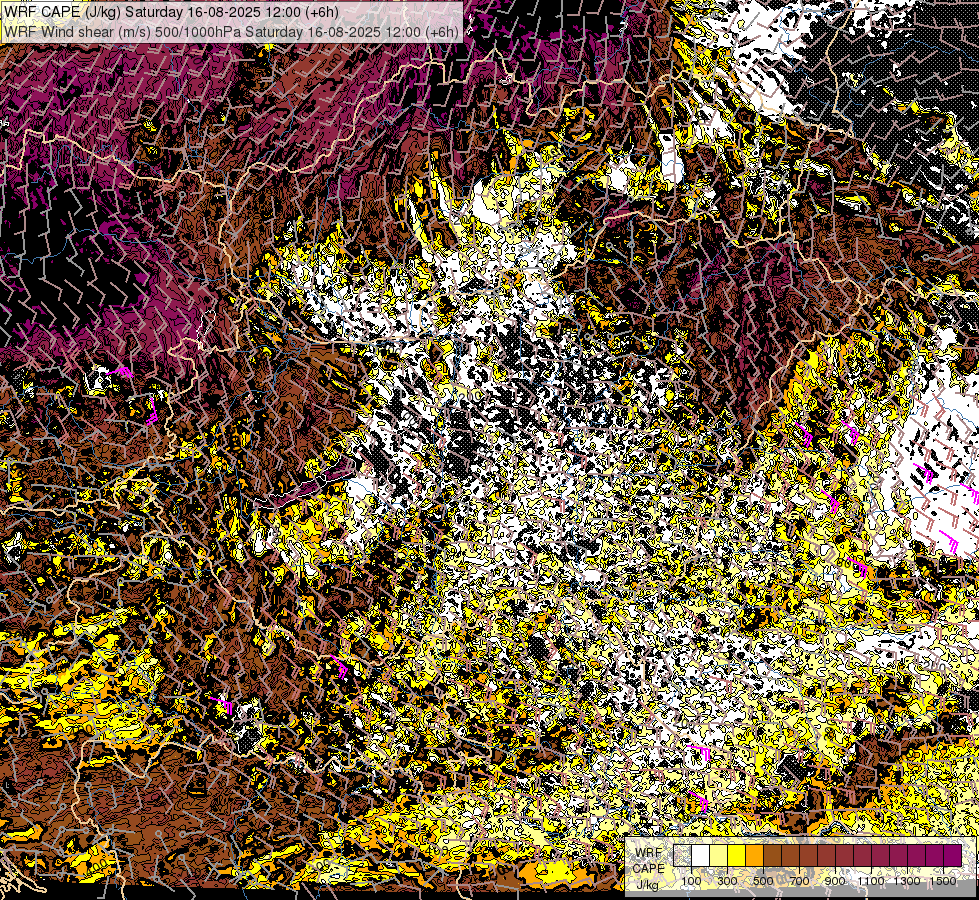Click the 700 legend value label

pyautogui.click(x=799, y=881)
